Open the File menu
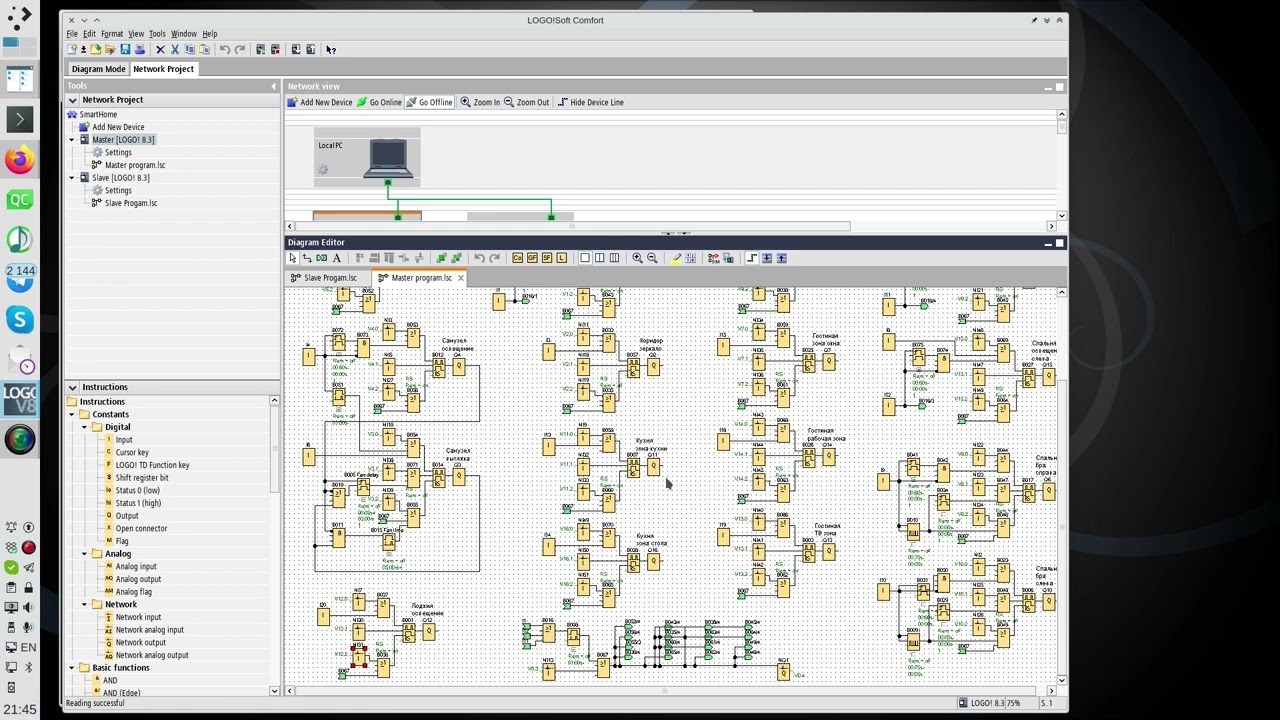Image resolution: width=1280 pixels, height=720 pixels. [72, 34]
